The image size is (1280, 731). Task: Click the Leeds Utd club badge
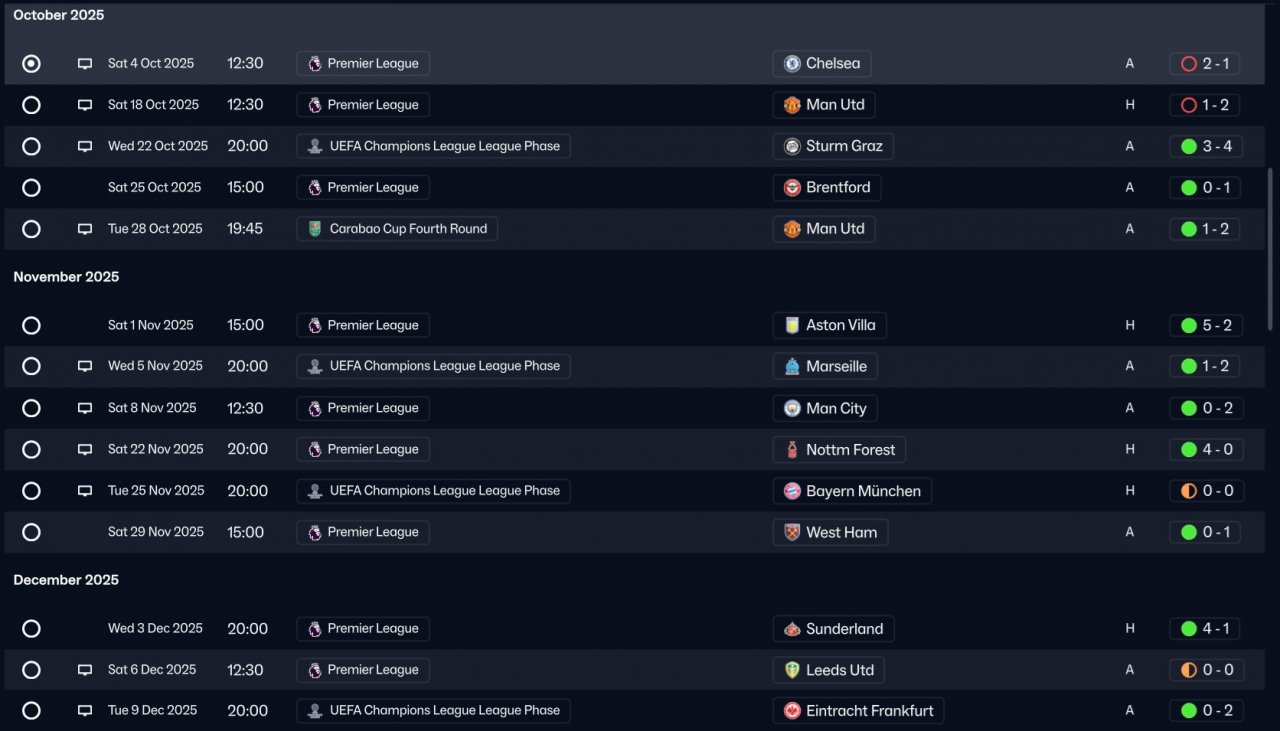[x=792, y=670]
